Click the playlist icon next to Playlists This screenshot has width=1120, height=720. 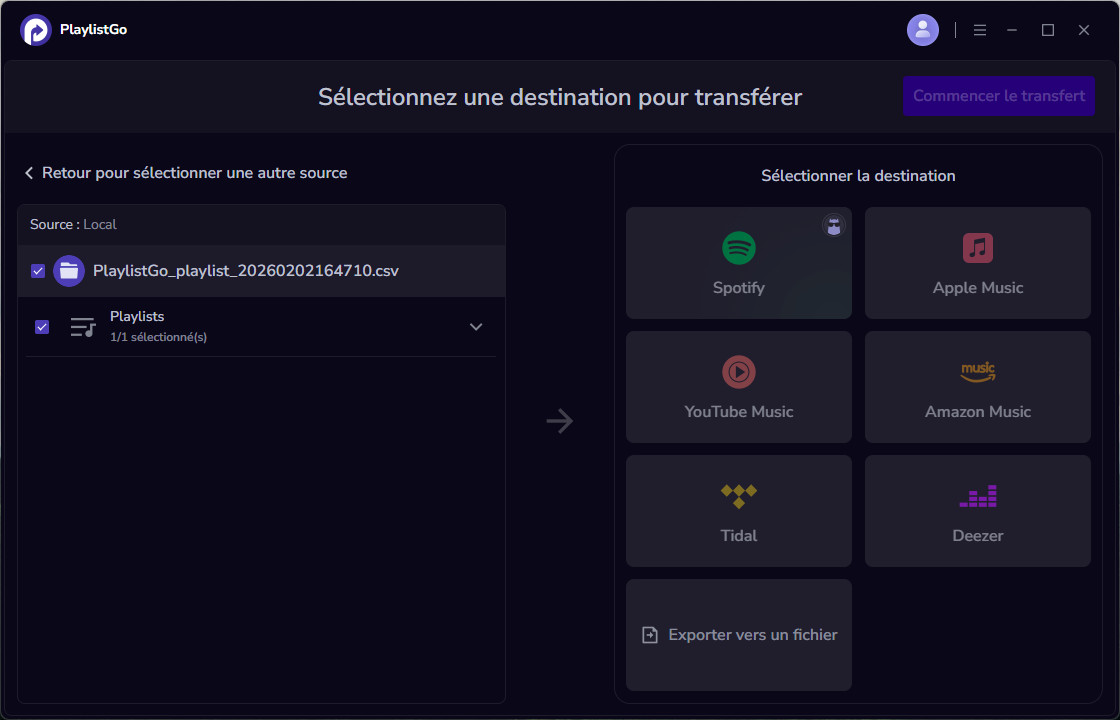tap(84, 326)
